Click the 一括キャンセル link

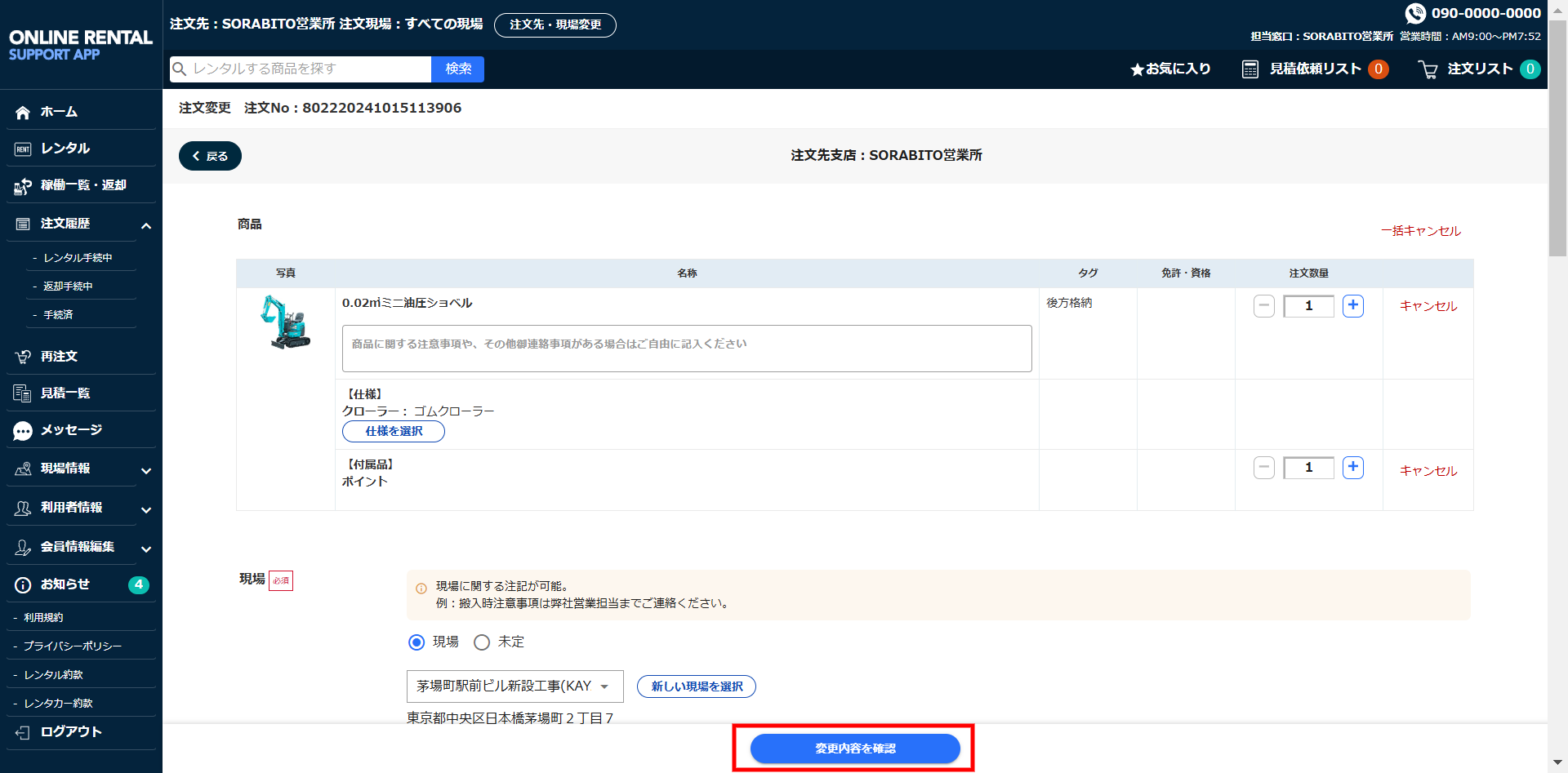(x=1420, y=231)
